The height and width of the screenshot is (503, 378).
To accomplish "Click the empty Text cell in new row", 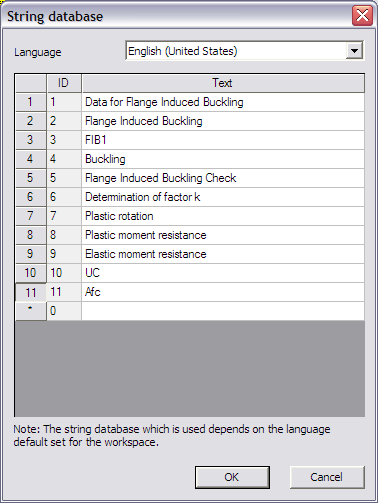I will 223,311.
